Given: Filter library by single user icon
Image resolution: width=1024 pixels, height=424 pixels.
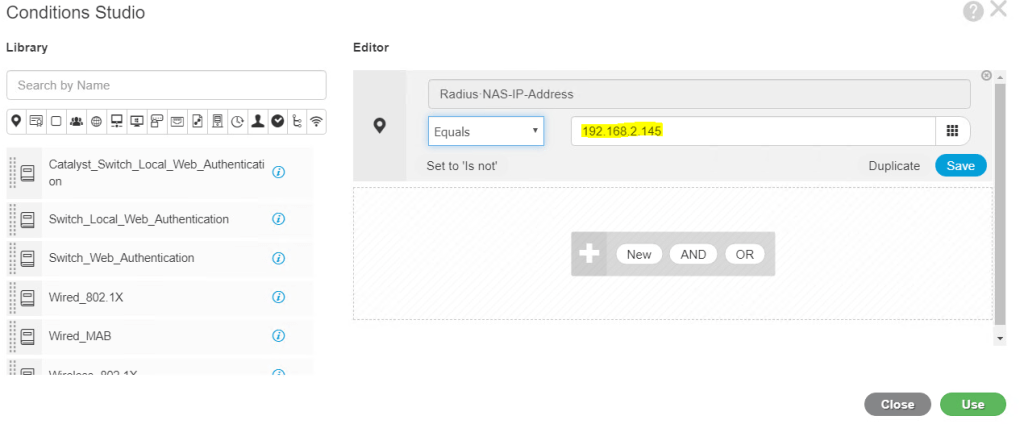Looking at the screenshot, I should click(x=257, y=121).
